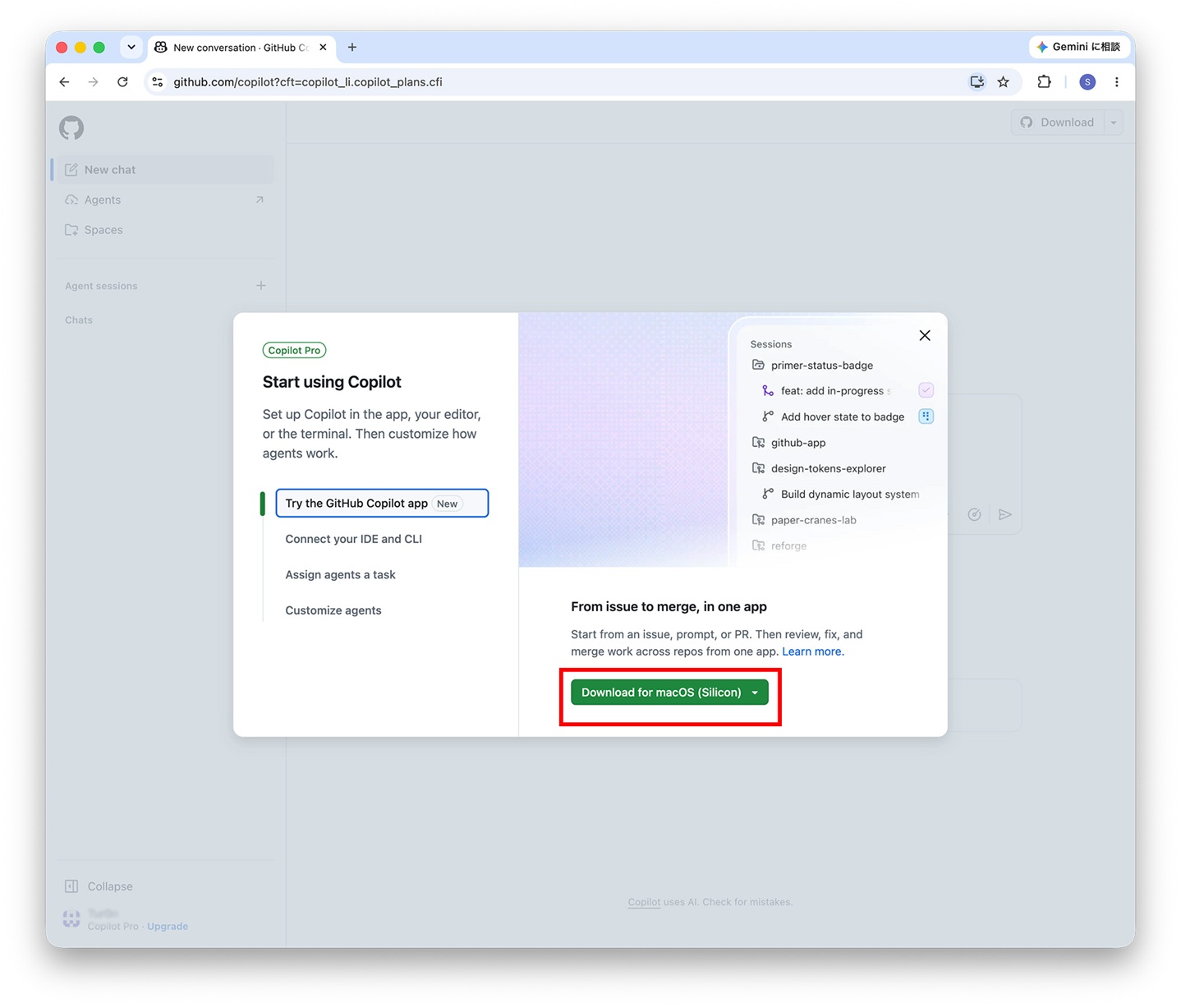Open the Gemini assistant button
The height and width of the screenshot is (1008, 1181).
point(1079,47)
